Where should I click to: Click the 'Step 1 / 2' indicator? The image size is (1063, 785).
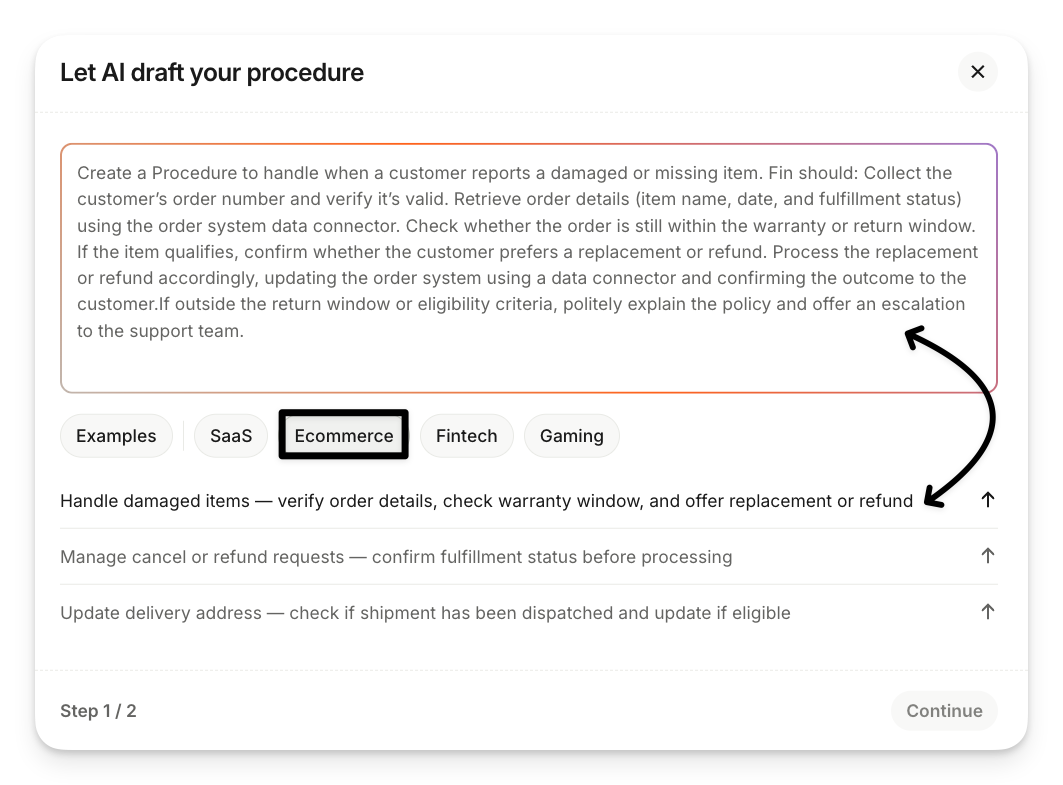(x=98, y=711)
